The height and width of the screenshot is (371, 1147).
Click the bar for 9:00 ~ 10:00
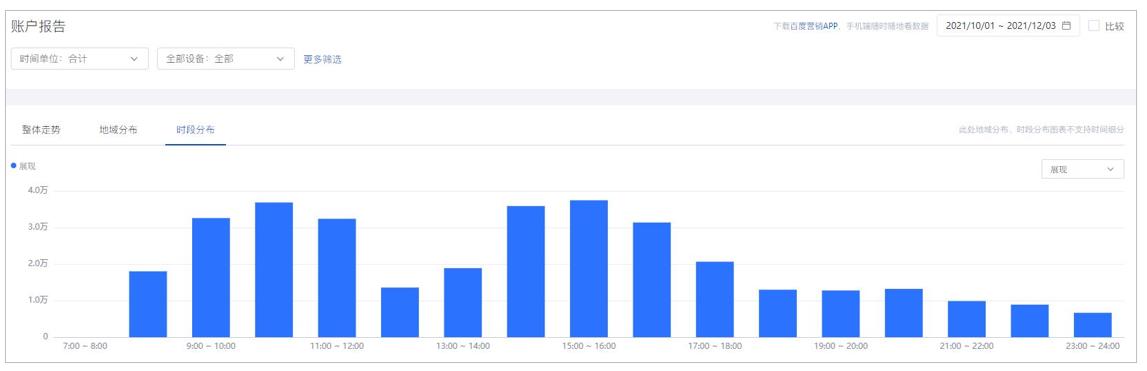pos(211,277)
